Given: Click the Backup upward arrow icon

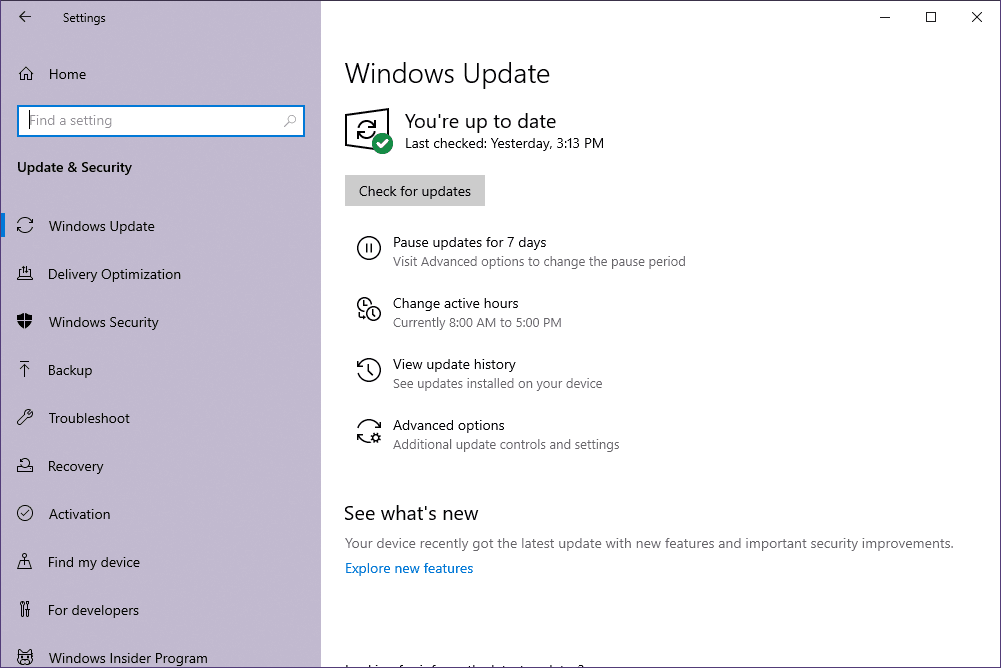Looking at the screenshot, I should tap(24, 369).
